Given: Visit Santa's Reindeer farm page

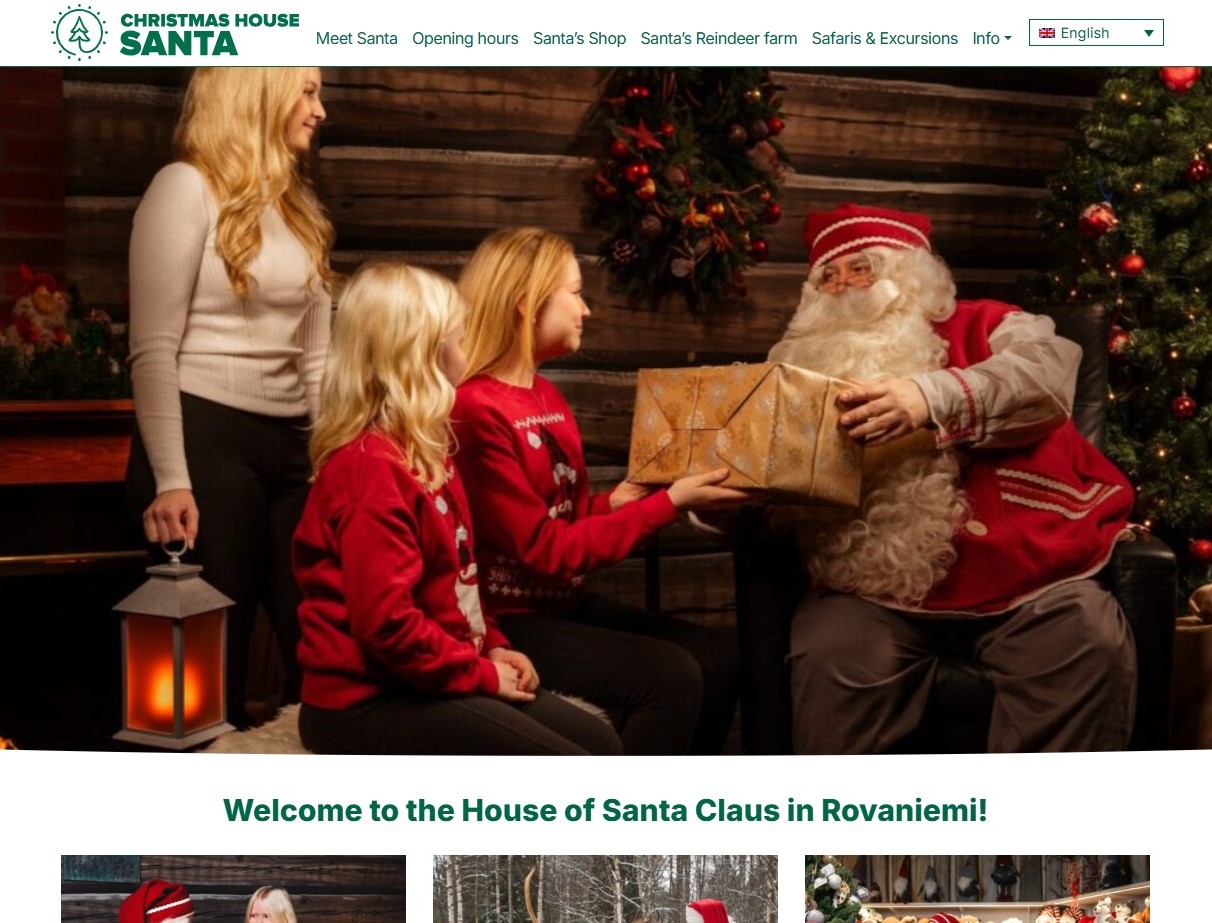Looking at the screenshot, I should tap(718, 38).
